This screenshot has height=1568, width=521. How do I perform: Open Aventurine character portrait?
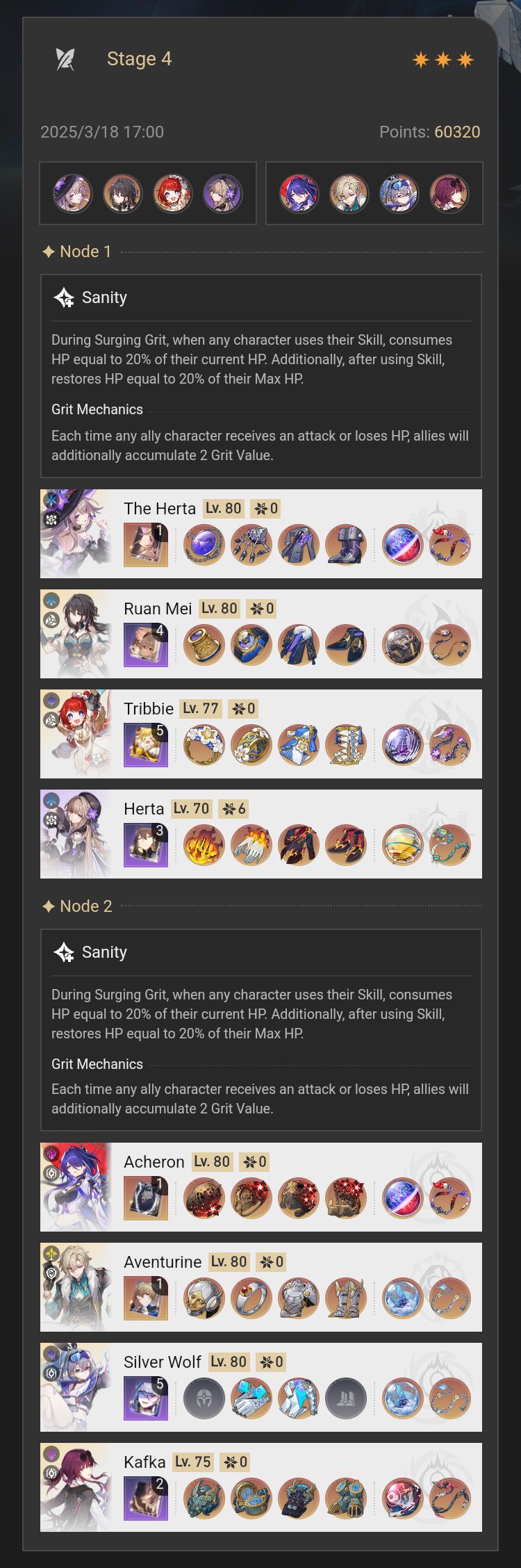pyautogui.click(x=76, y=1287)
